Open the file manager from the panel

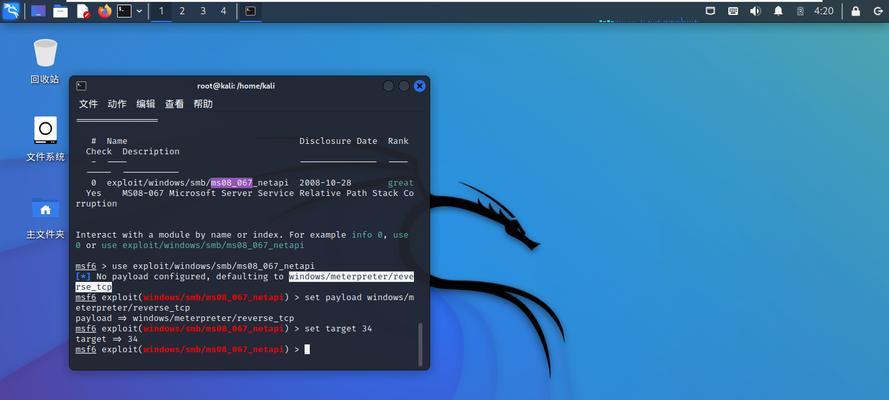tap(61, 11)
